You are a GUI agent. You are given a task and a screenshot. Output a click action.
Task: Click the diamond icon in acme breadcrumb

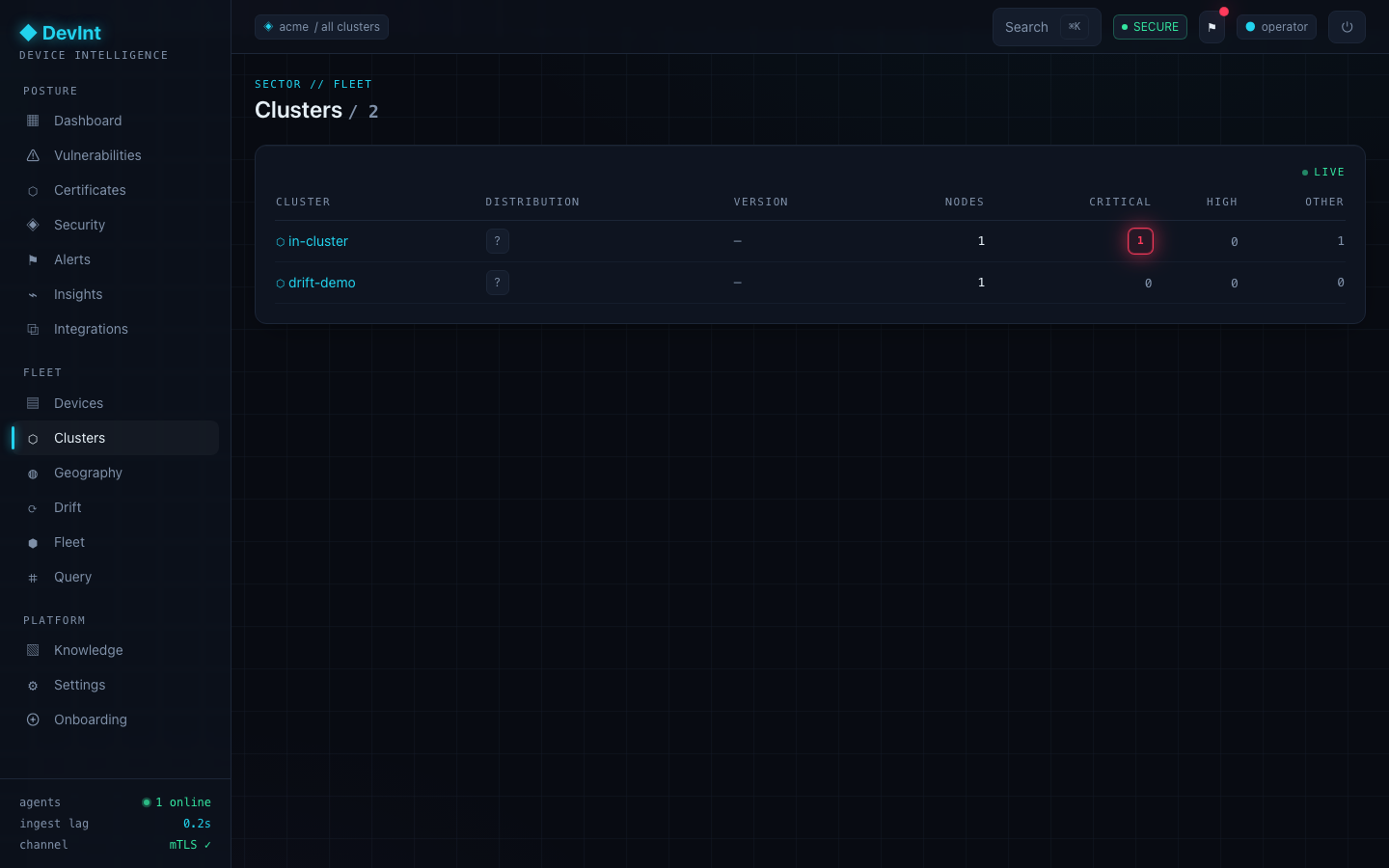click(x=268, y=27)
